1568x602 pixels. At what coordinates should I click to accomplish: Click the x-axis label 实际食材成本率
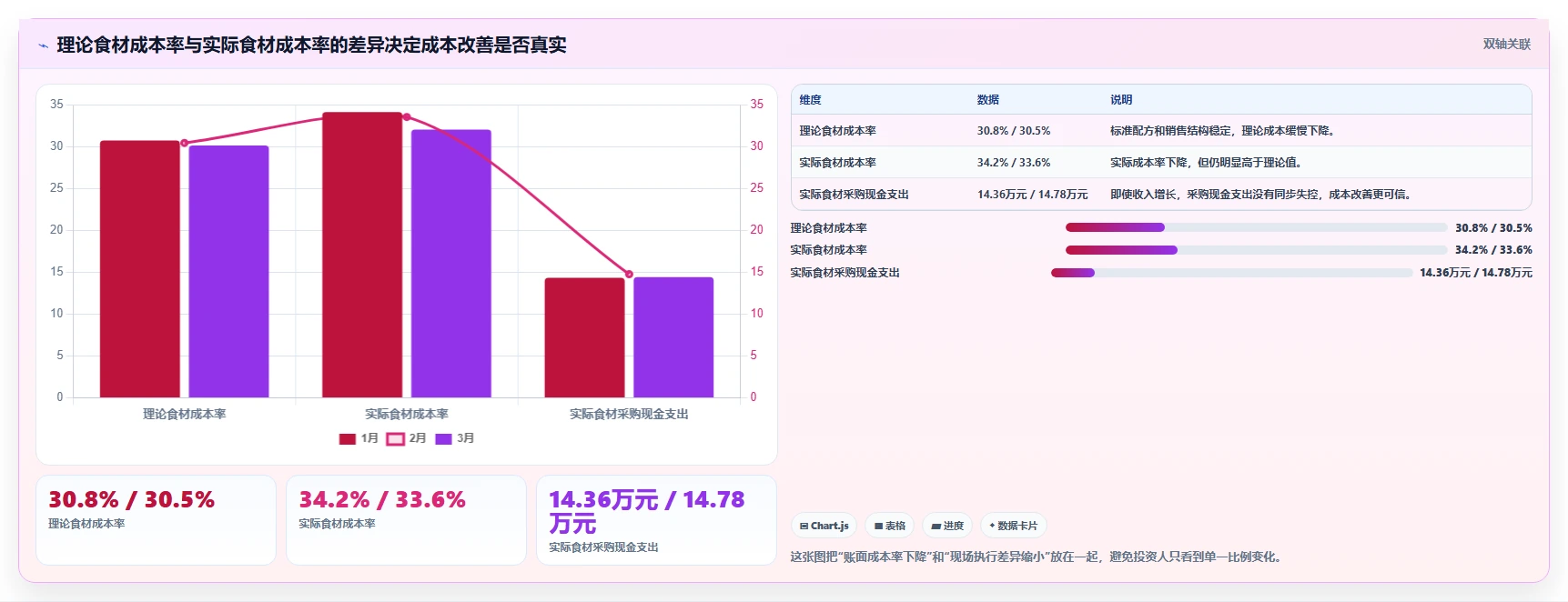[x=407, y=414]
